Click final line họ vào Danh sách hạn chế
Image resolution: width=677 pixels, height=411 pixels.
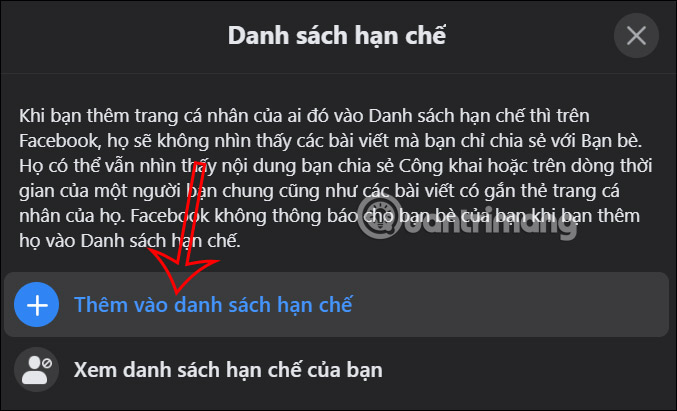(130, 241)
